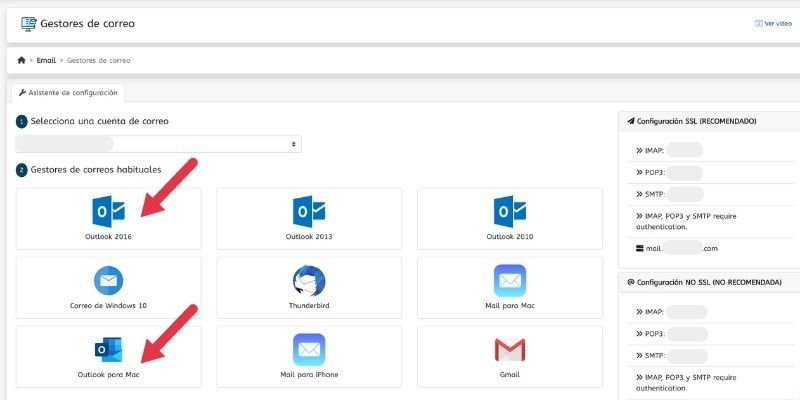Click the Mail para iPhone label
Screen dimensions: 800x400
(x=309, y=374)
